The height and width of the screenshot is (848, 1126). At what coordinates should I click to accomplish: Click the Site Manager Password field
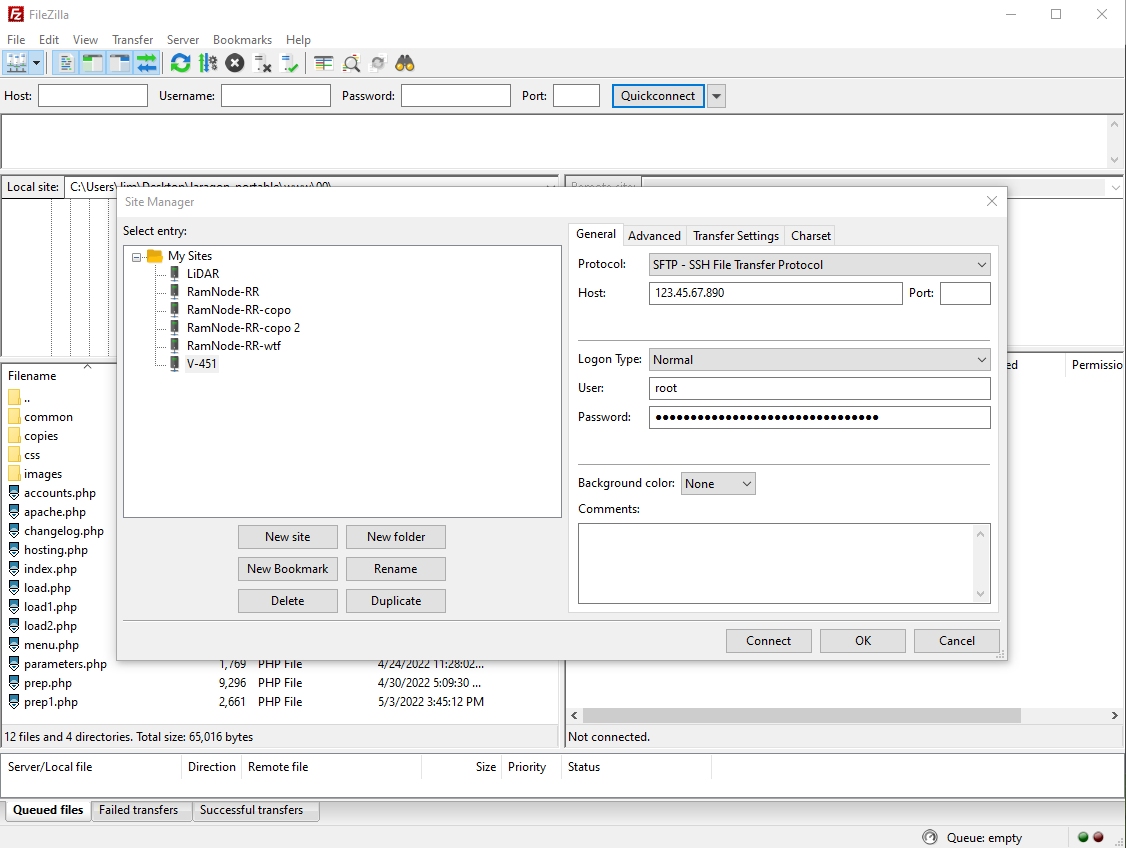pos(819,417)
